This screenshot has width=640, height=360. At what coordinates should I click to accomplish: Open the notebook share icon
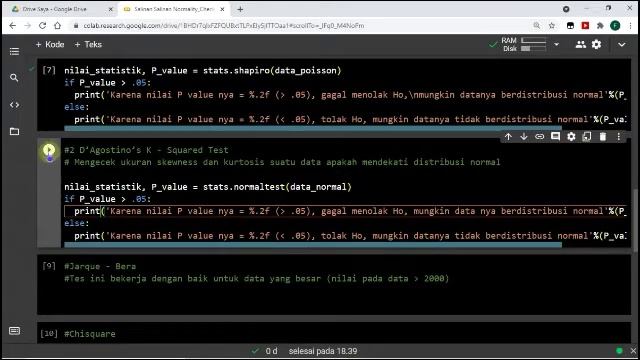[x=580, y=44]
